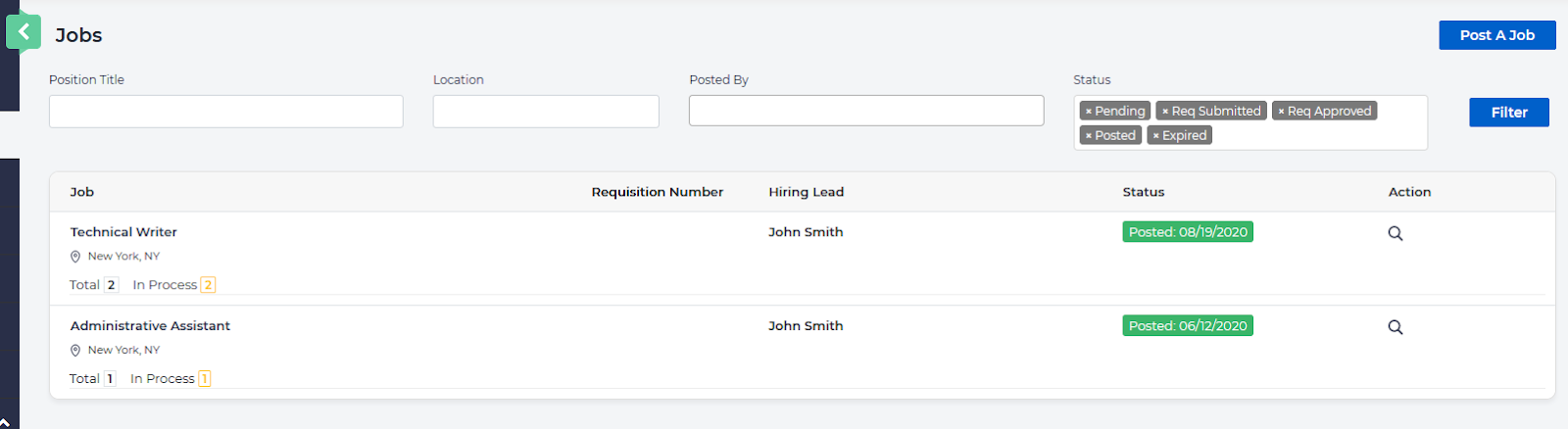Open magnifier icon for Technical Writer job

[x=1395, y=233]
